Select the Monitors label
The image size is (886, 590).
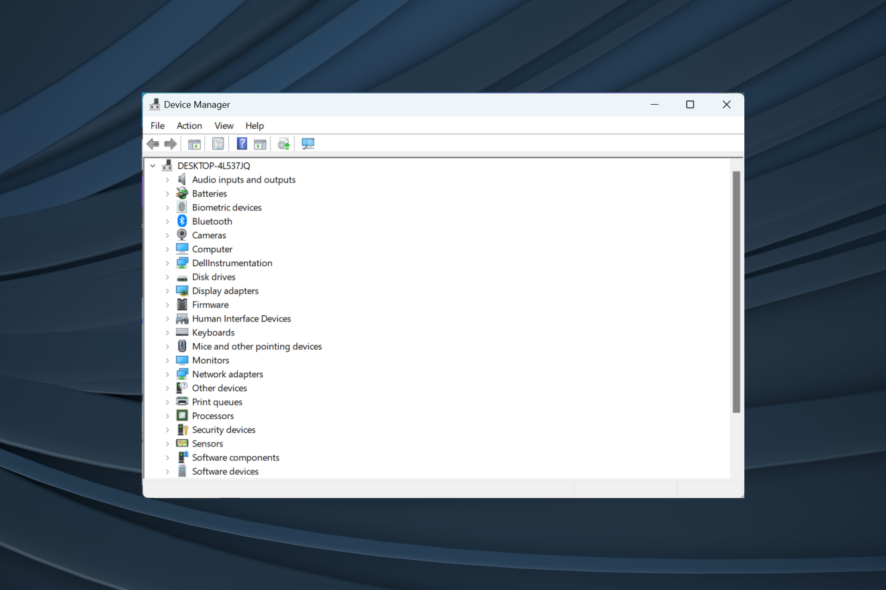pos(211,360)
